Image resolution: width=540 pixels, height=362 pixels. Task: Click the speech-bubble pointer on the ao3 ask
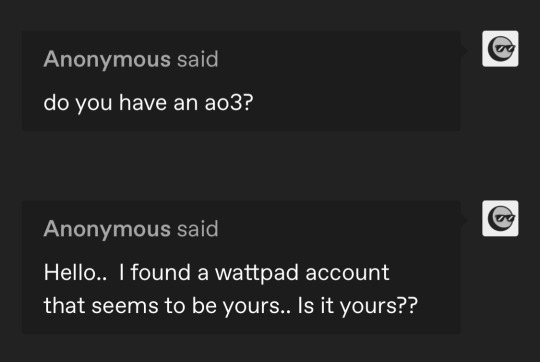coord(464,50)
